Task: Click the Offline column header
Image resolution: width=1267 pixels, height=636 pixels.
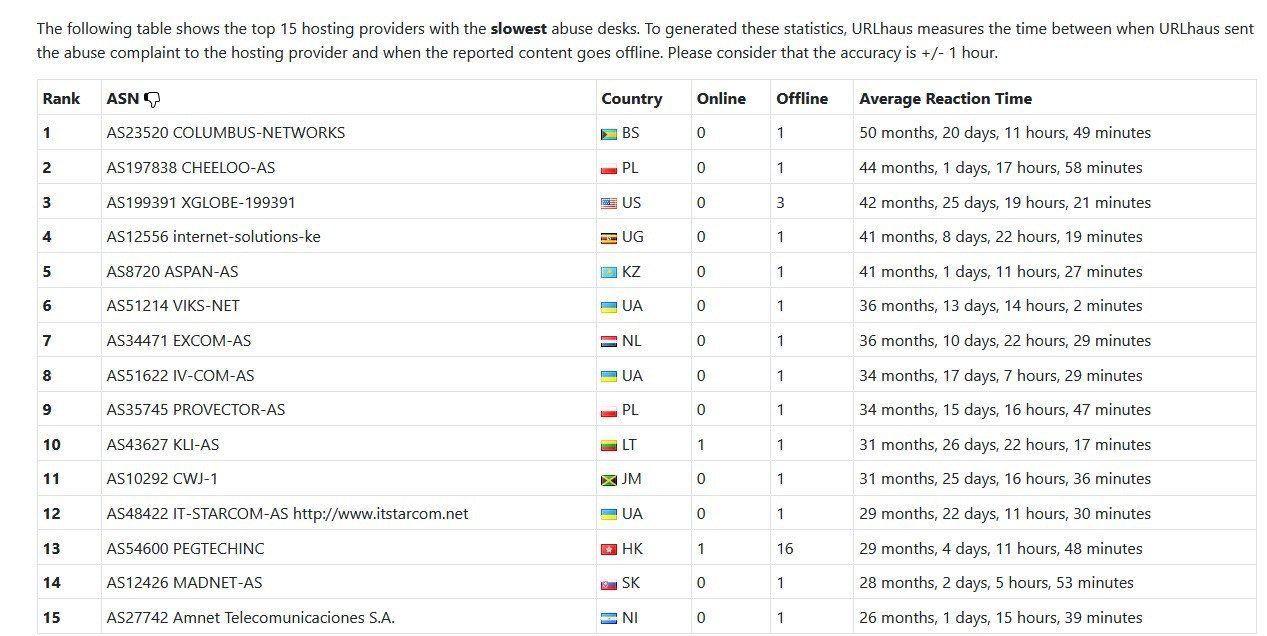Action: [802, 99]
